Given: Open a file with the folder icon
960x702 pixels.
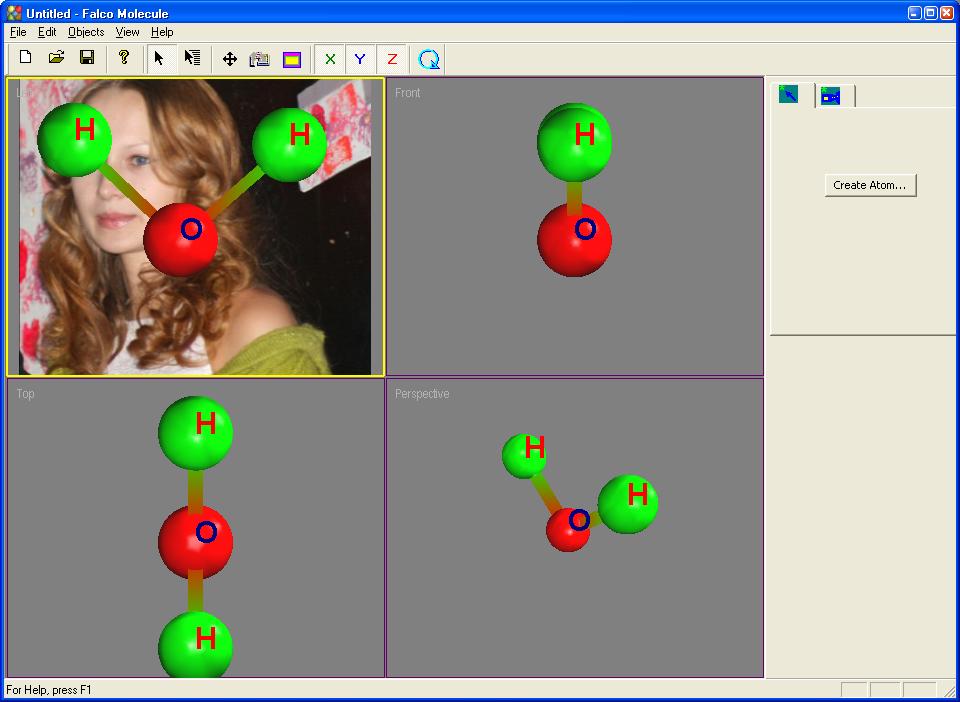Looking at the screenshot, I should [56, 58].
